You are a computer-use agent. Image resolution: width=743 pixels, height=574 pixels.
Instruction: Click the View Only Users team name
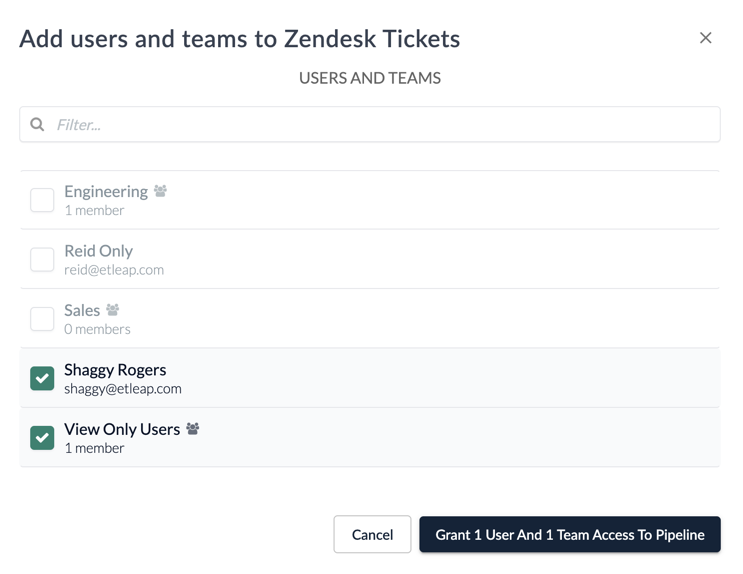click(122, 429)
